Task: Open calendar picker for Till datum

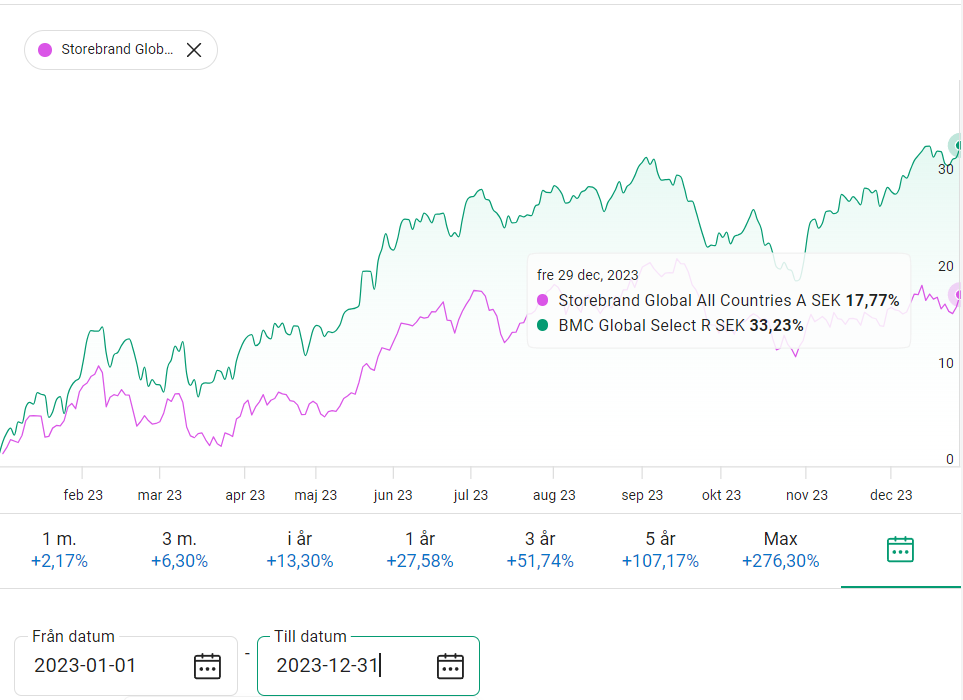Action: pyautogui.click(x=450, y=666)
